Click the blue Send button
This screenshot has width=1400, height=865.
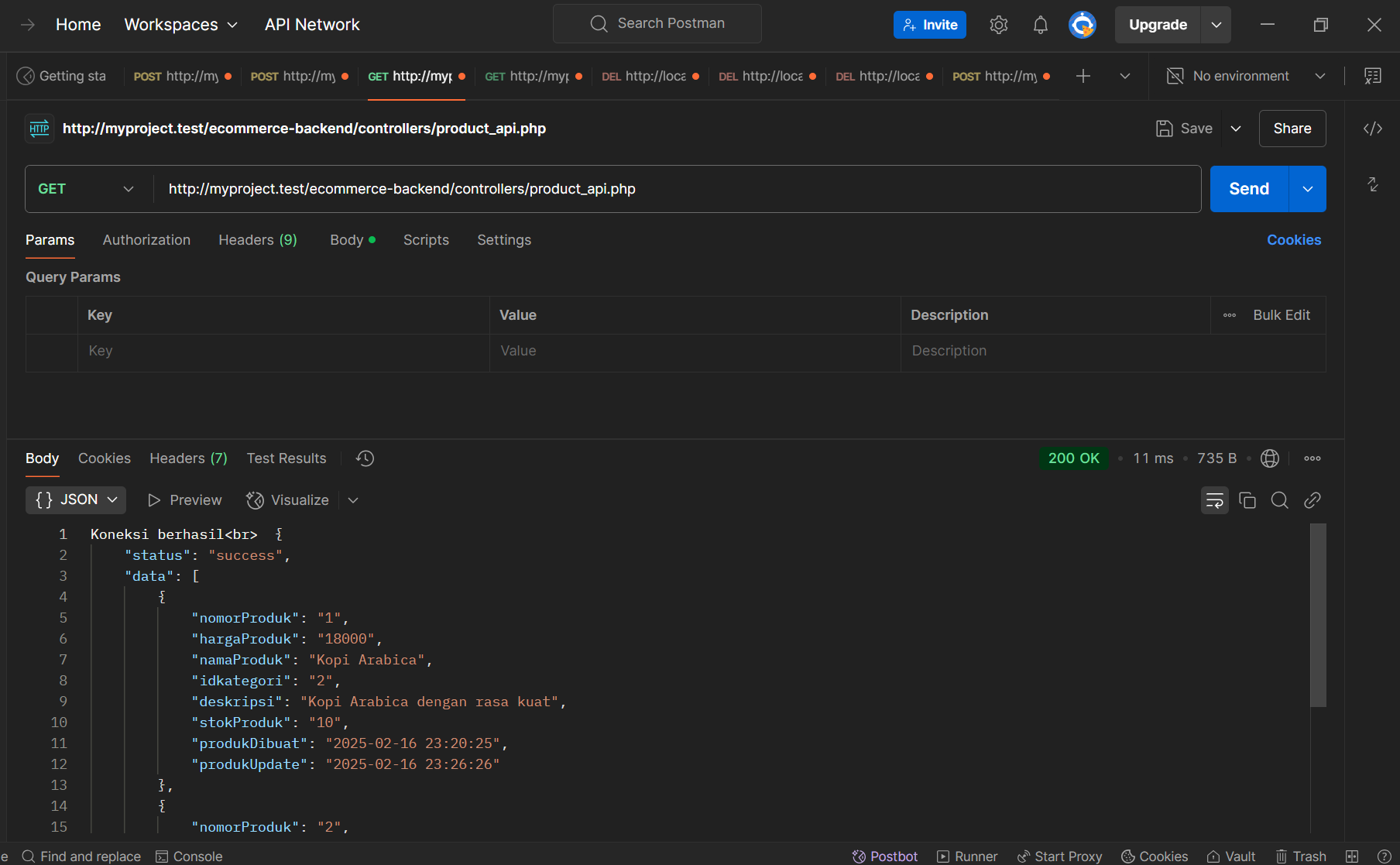(1248, 189)
